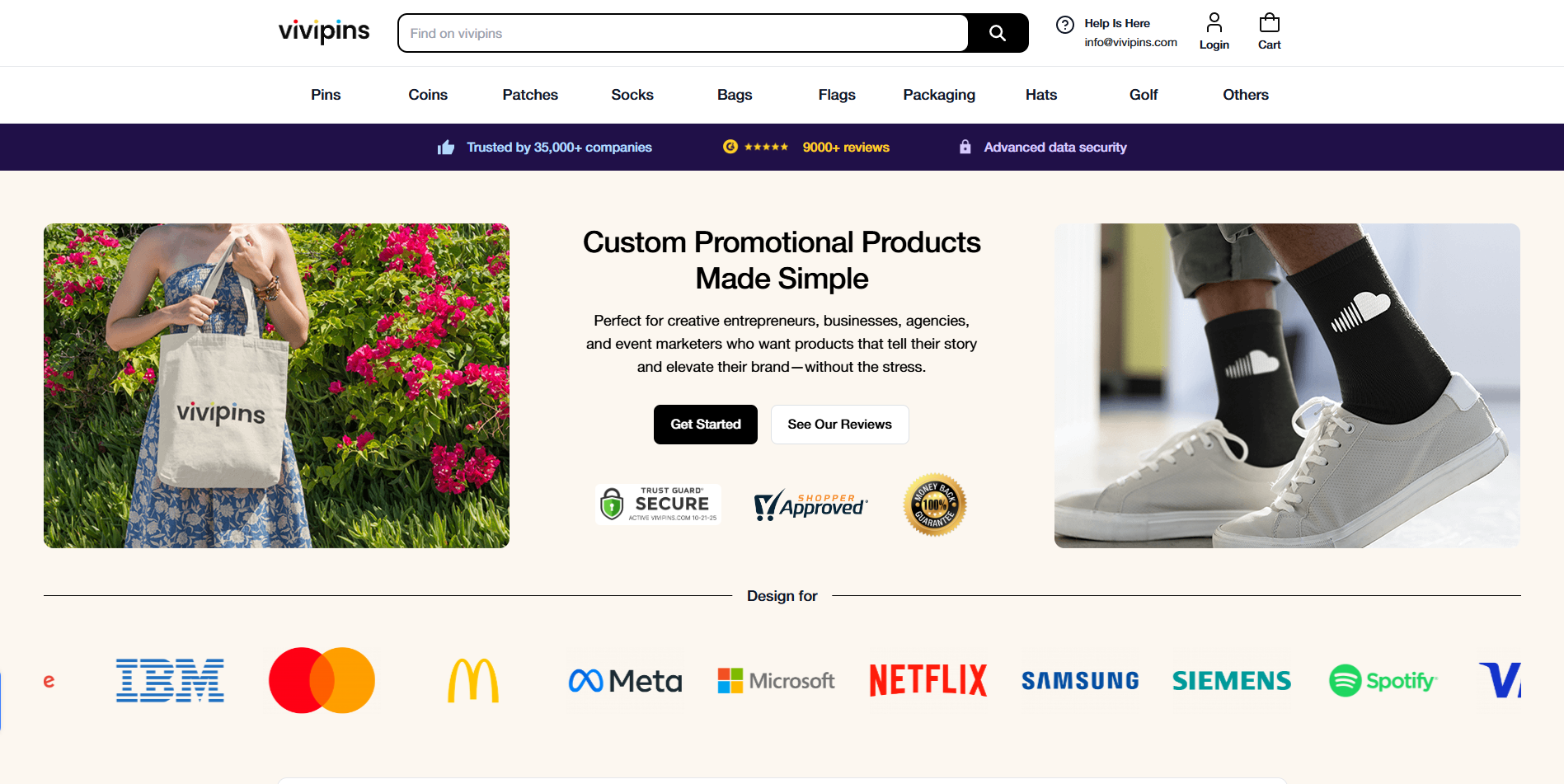The image size is (1564, 784).
Task: Open the Others menu
Action: pyautogui.click(x=1245, y=95)
